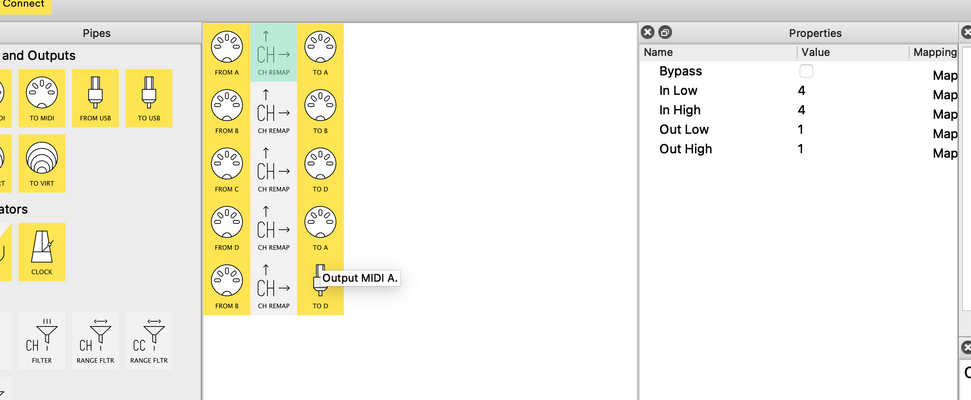Click the Map button for Bypass
971x400 pixels.
click(x=945, y=76)
